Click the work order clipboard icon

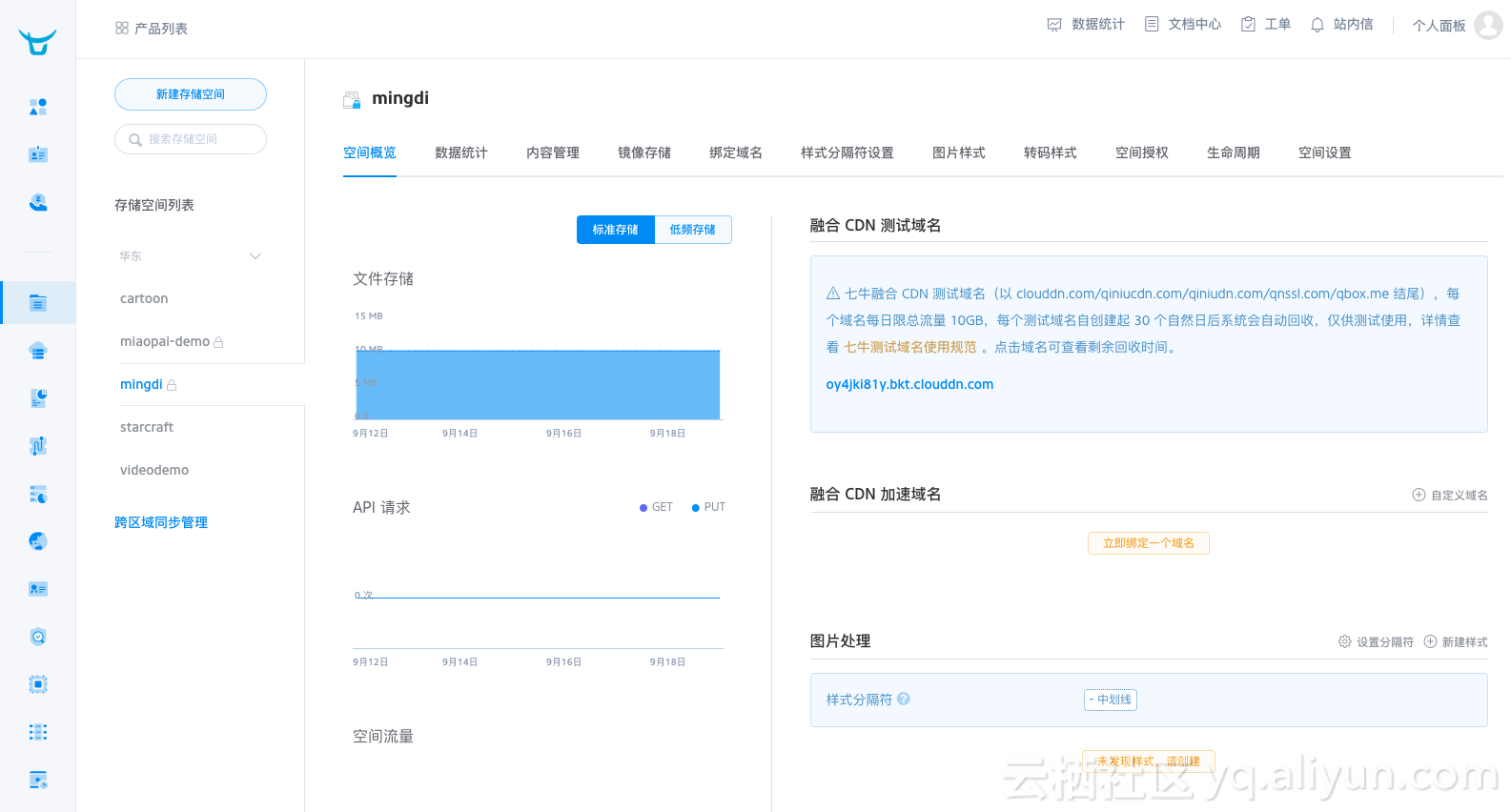[1248, 24]
